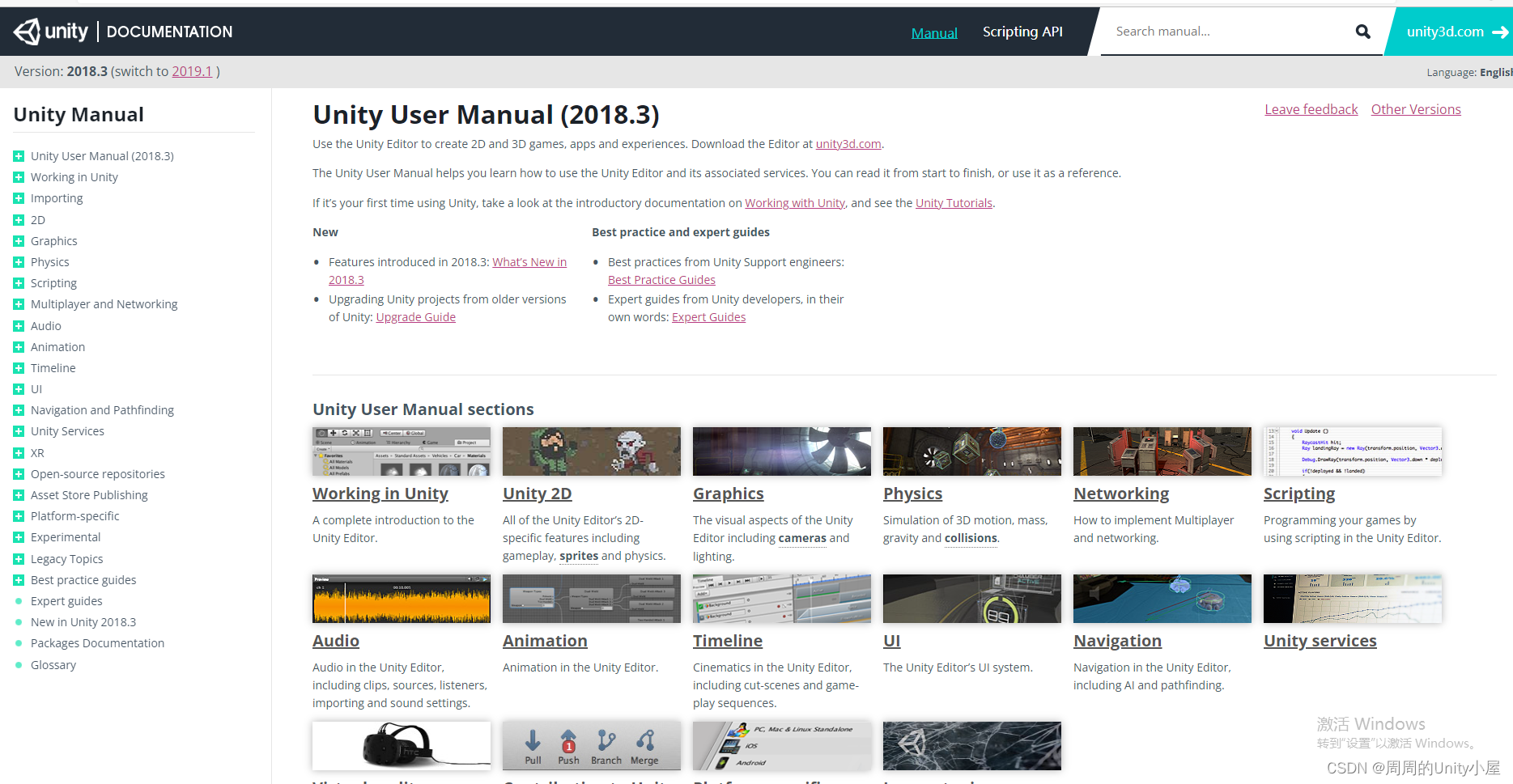Viewport: 1513px width, 784px height.
Task: Expand the UI plus icon in sidebar
Action: pos(19,389)
